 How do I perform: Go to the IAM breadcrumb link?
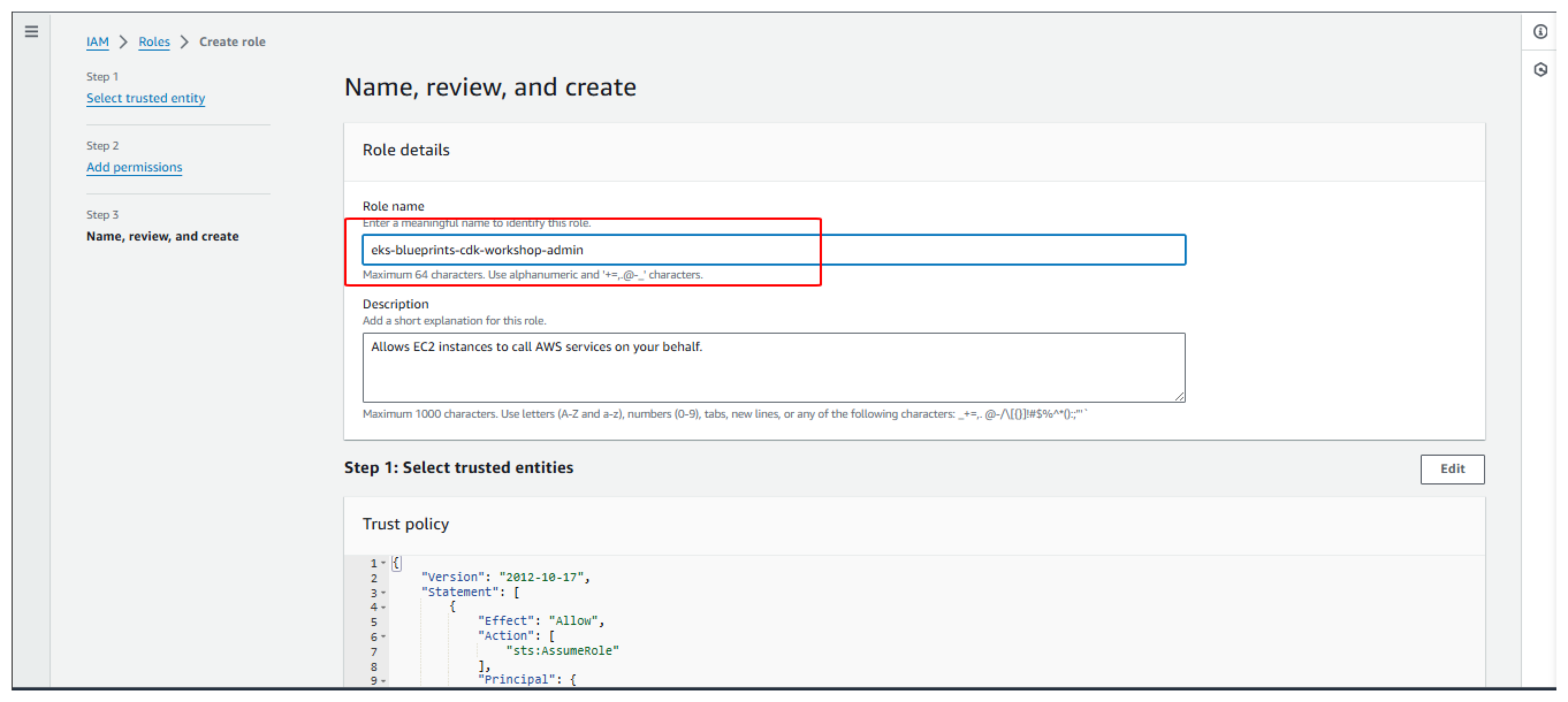[x=97, y=42]
